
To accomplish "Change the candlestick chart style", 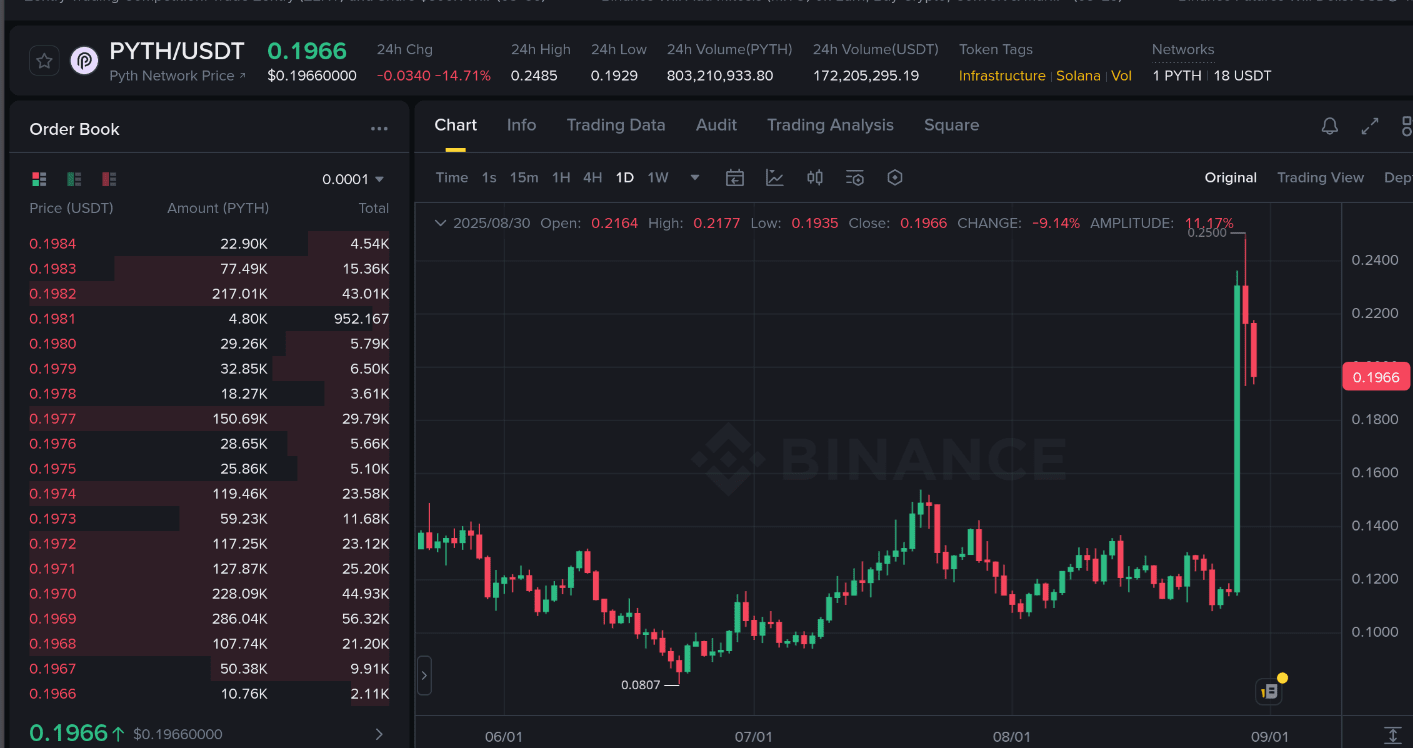I will 815,178.
